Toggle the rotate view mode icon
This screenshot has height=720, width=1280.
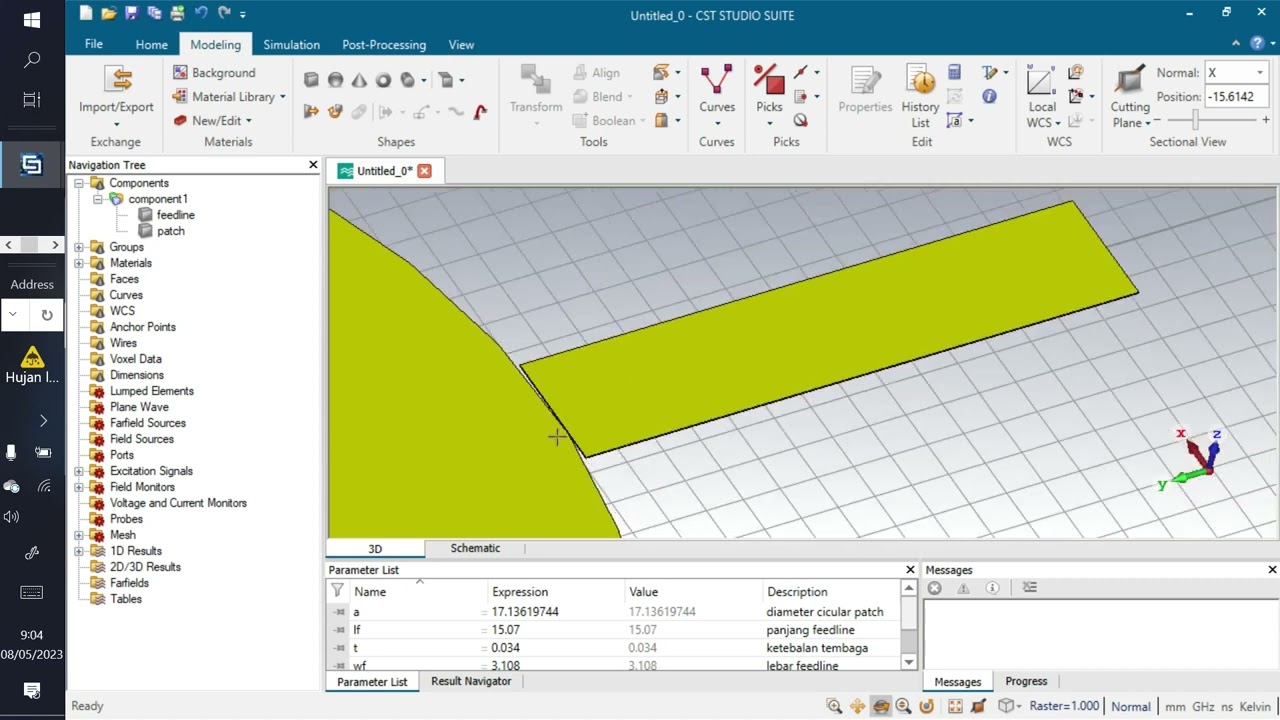pos(881,706)
